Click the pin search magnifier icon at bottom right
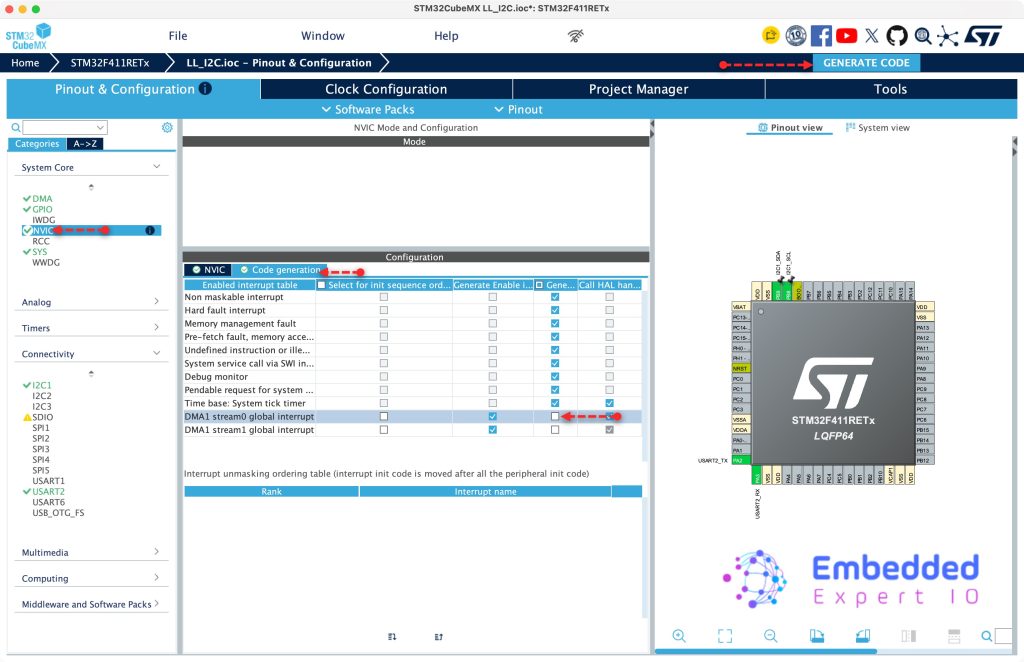 coord(986,636)
